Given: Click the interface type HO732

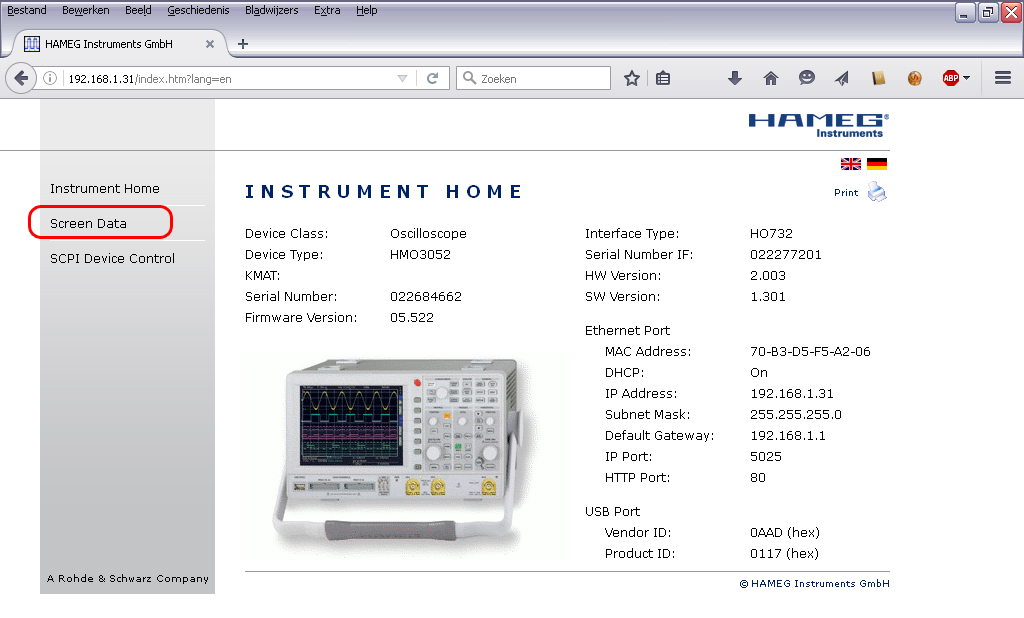Looking at the screenshot, I should tap(771, 233).
